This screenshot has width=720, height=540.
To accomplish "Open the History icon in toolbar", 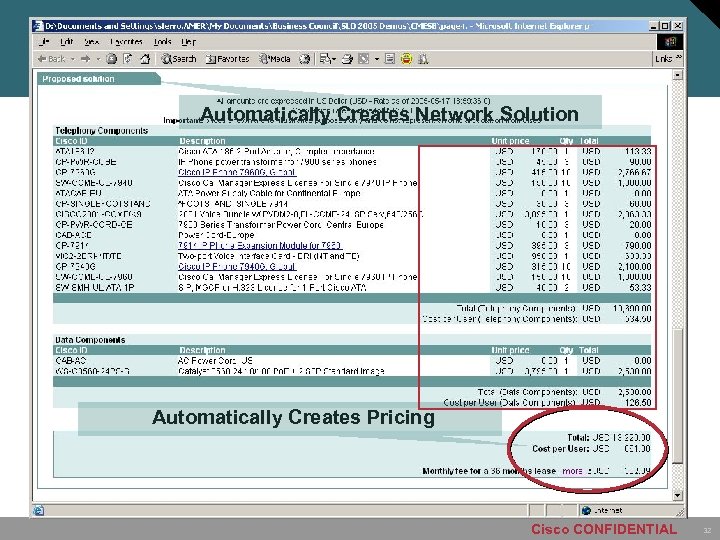I will (304, 59).
